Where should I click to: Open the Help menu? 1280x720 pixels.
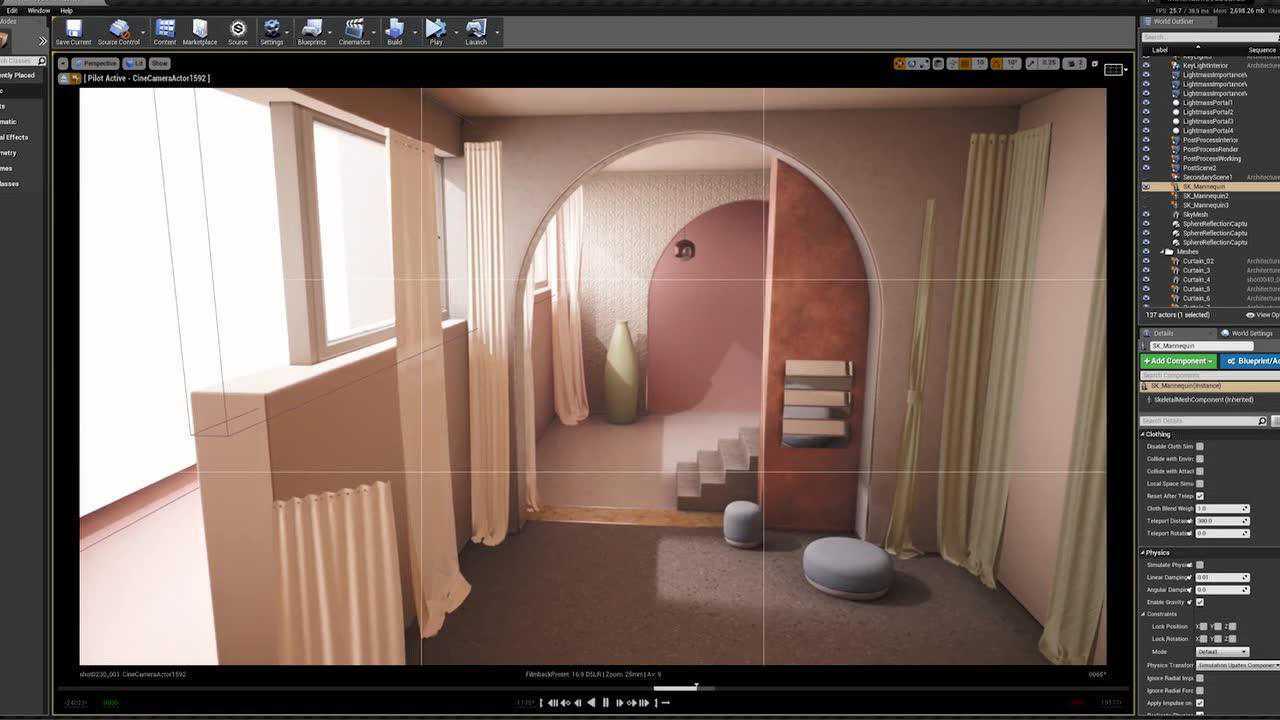[66, 10]
